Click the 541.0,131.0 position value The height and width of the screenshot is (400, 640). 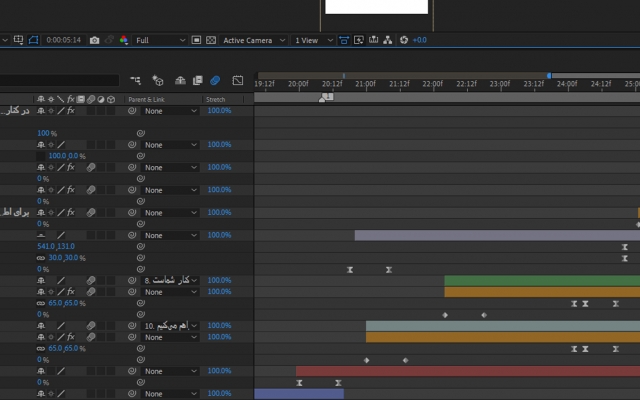pyautogui.click(x=56, y=246)
